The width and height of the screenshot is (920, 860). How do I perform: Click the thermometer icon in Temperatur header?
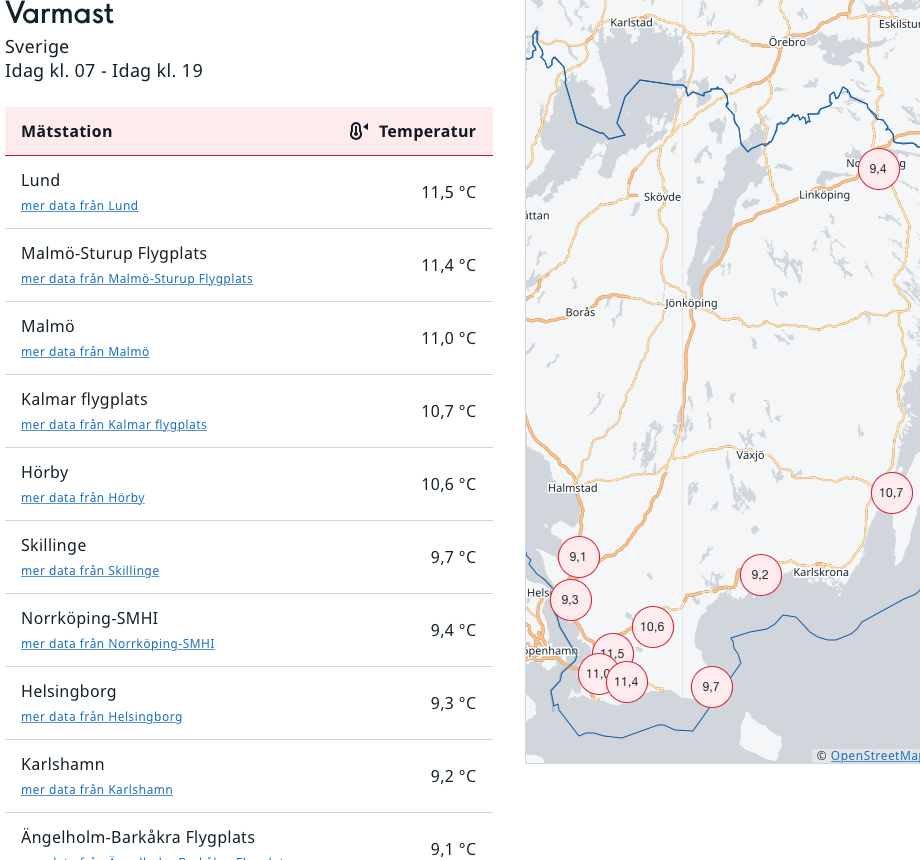(358, 131)
